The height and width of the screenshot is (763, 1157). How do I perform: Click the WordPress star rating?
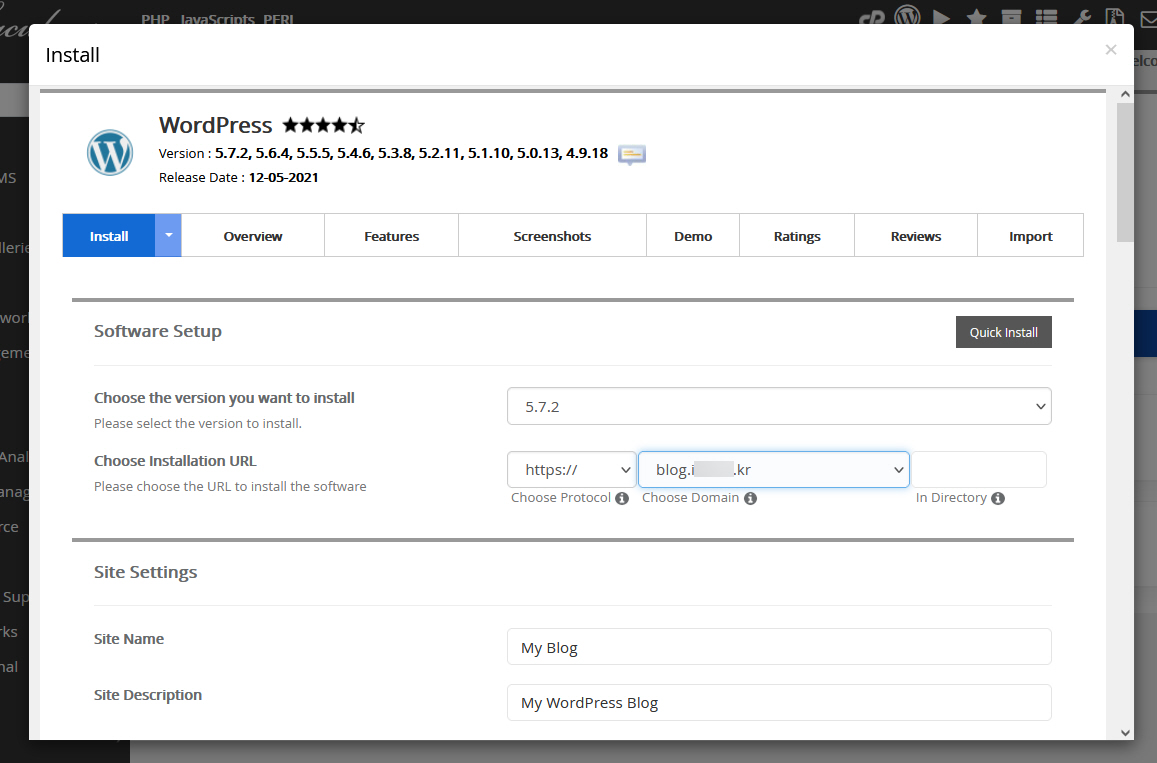[324, 125]
